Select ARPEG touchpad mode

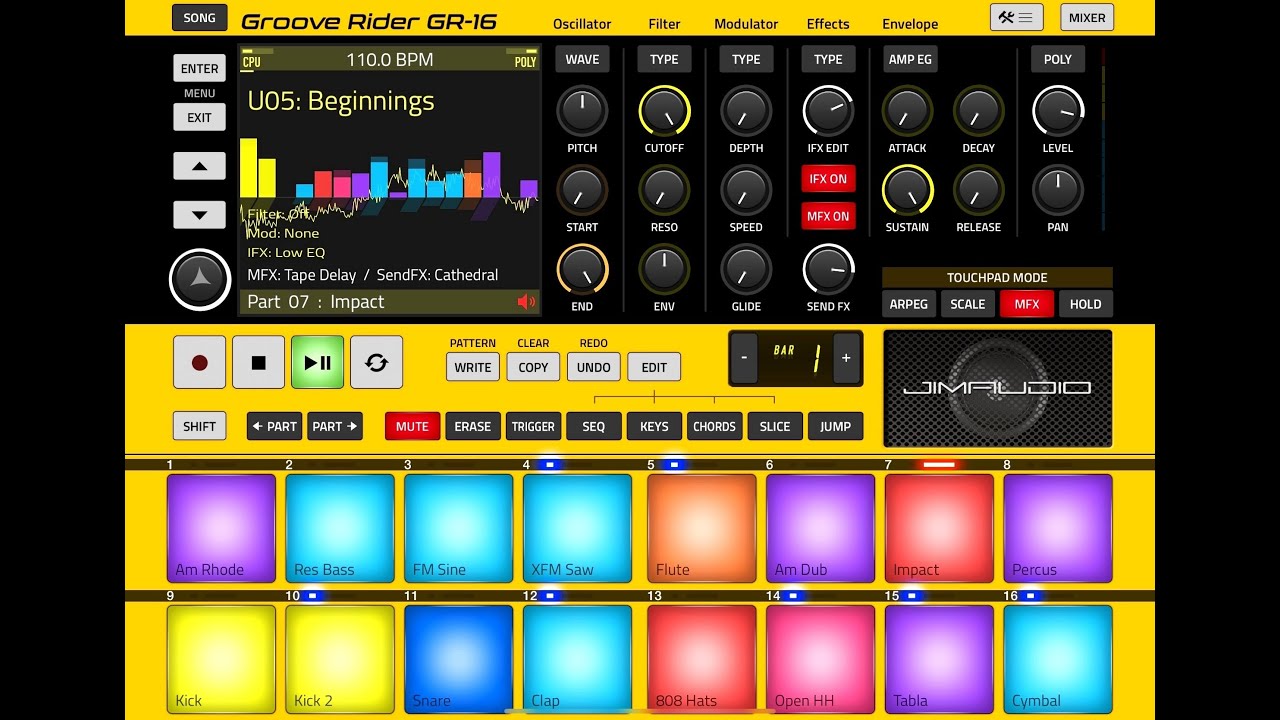(x=909, y=304)
